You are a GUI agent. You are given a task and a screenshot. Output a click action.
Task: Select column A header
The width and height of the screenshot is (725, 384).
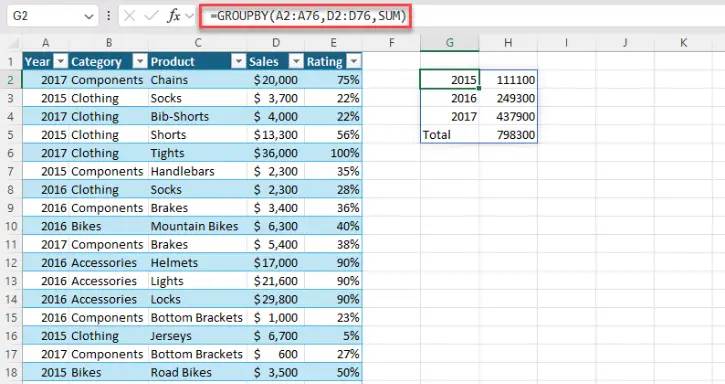point(45,43)
